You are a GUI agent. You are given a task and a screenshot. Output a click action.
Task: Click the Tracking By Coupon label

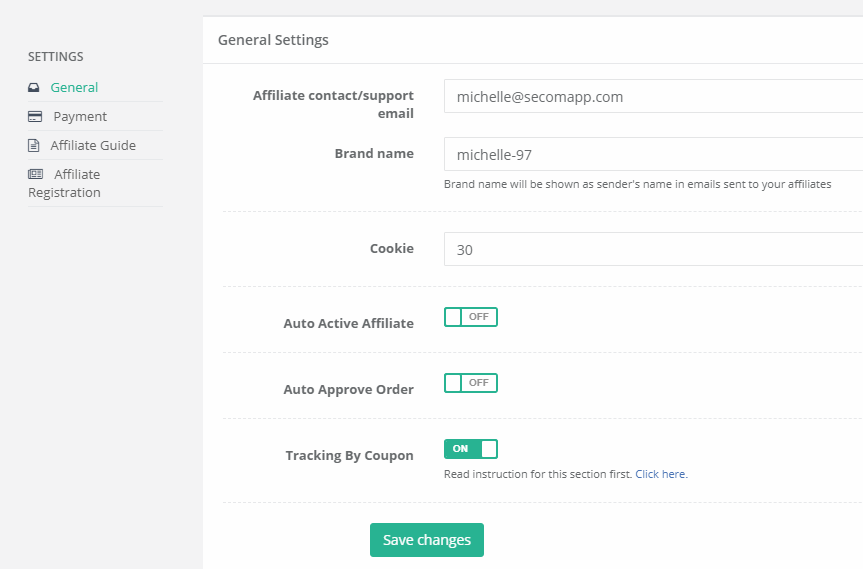click(349, 456)
